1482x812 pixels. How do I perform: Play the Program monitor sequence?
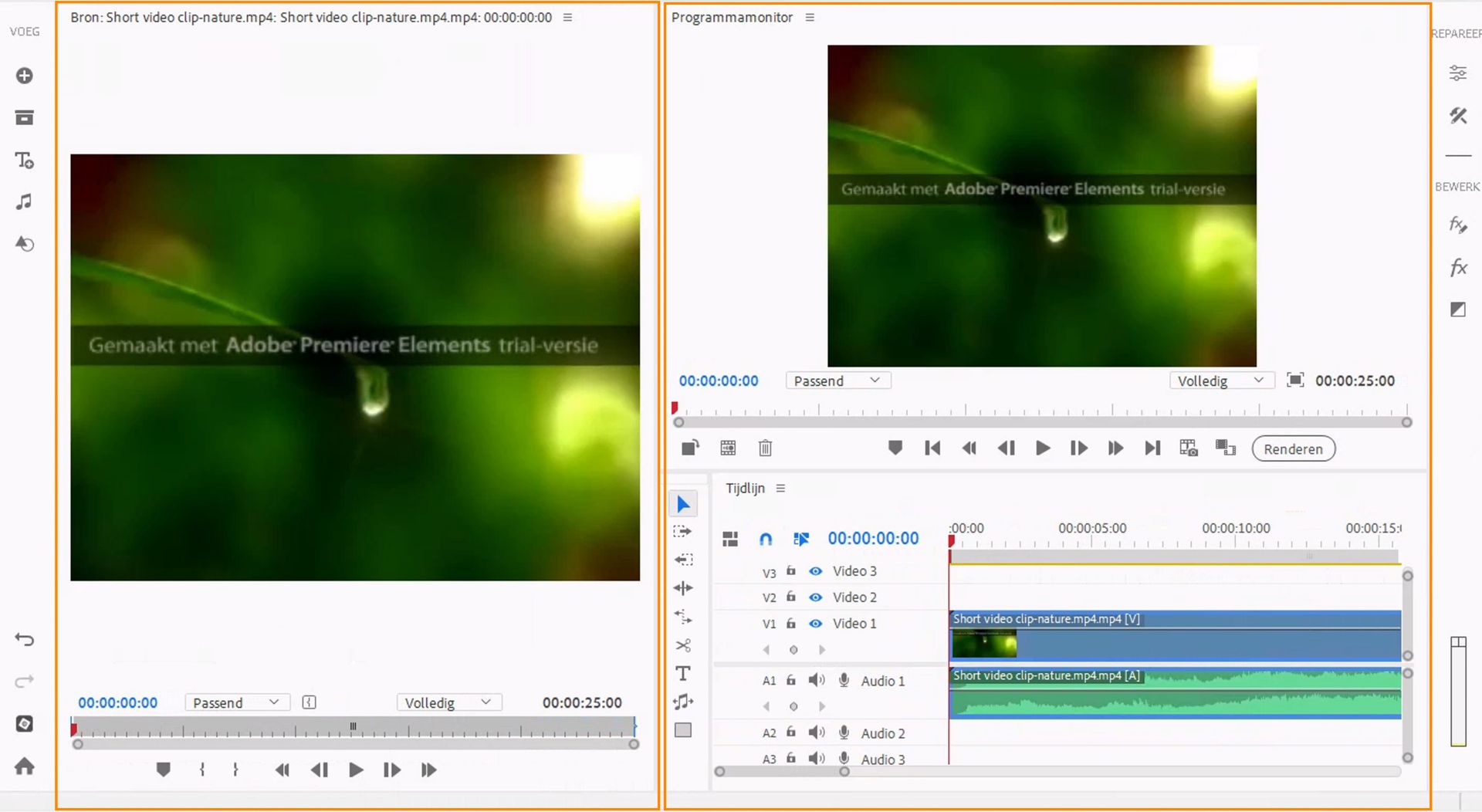[x=1042, y=448]
